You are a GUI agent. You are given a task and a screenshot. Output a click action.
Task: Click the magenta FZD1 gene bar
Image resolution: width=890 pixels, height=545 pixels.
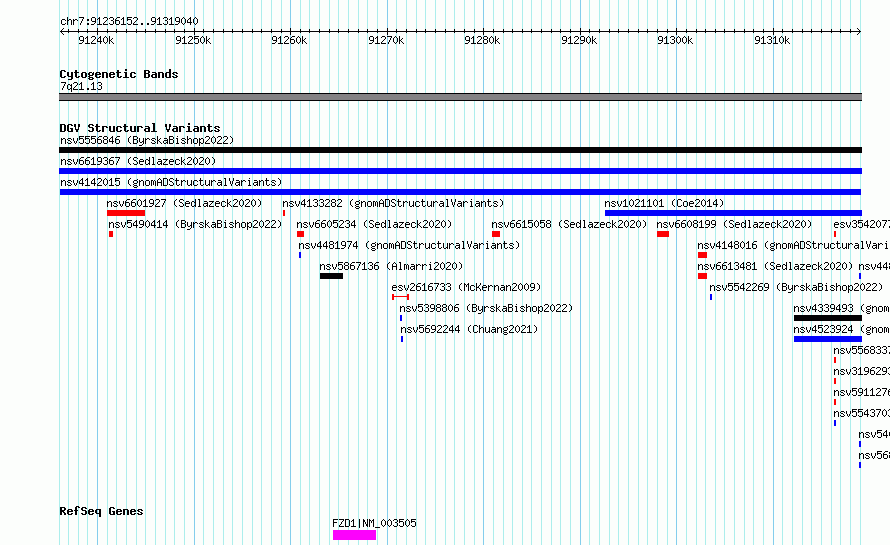pyautogui.click(x=354, y=535)
